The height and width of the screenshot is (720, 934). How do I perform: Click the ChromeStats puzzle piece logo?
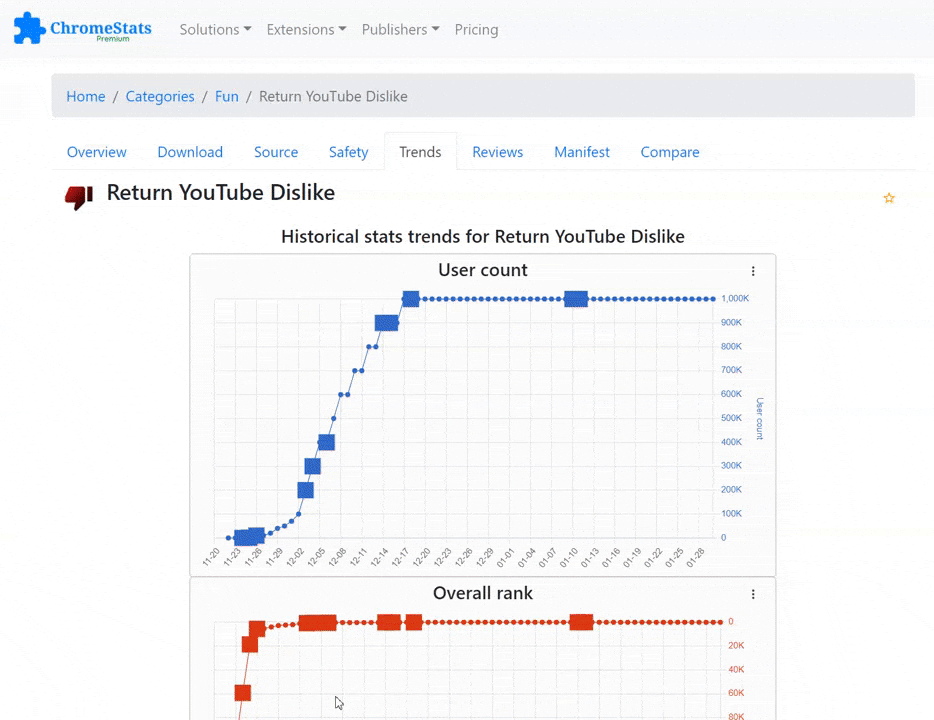coord(29,28)
